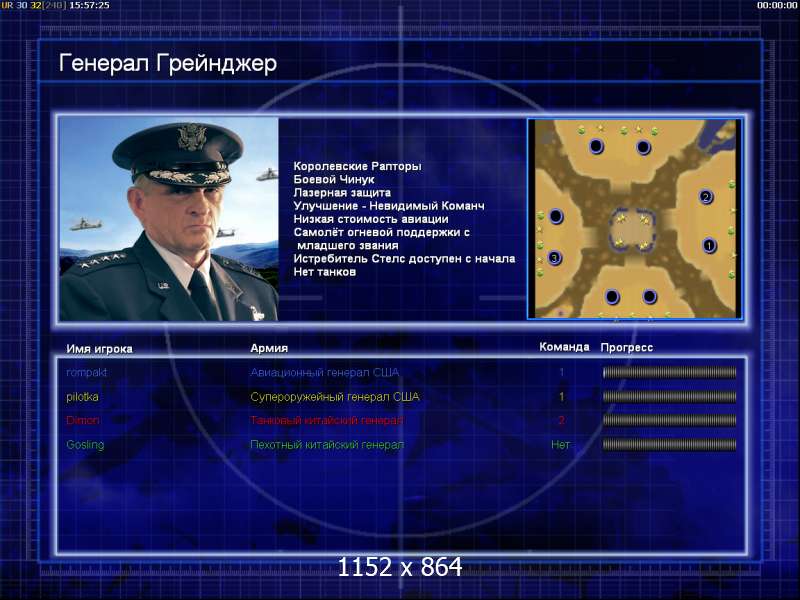Select player name 'rompakt'
Screen dimensions: 800x600
click(x=86, y=372)
